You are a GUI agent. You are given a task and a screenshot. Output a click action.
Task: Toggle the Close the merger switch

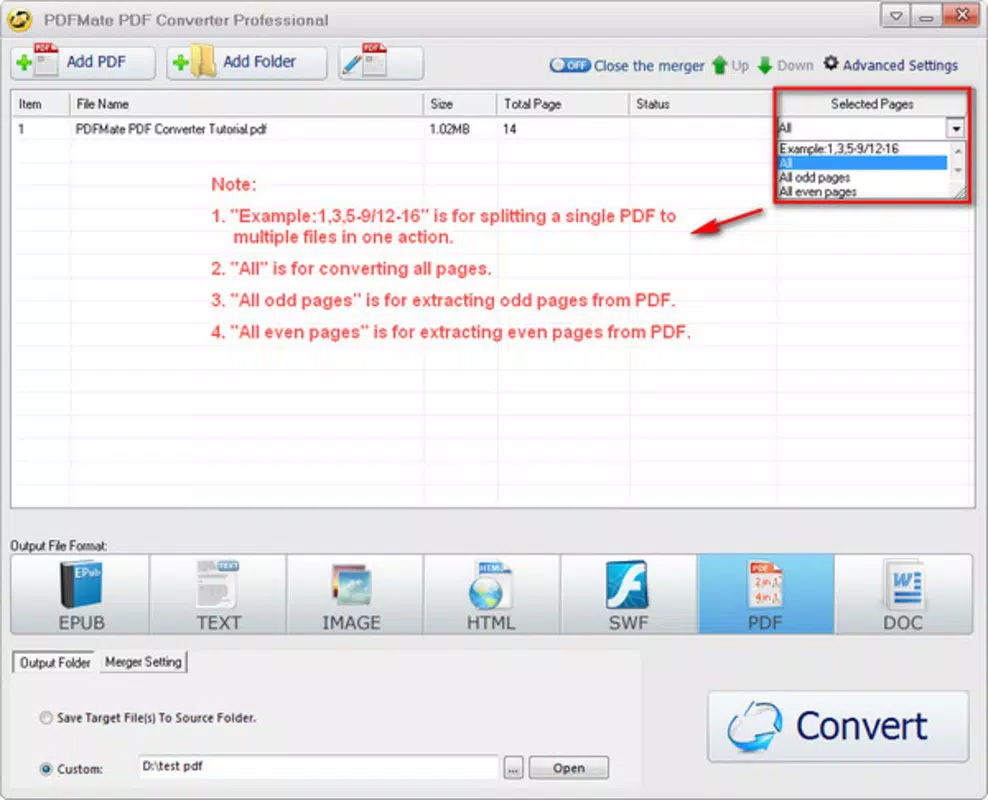click(569, 65)
